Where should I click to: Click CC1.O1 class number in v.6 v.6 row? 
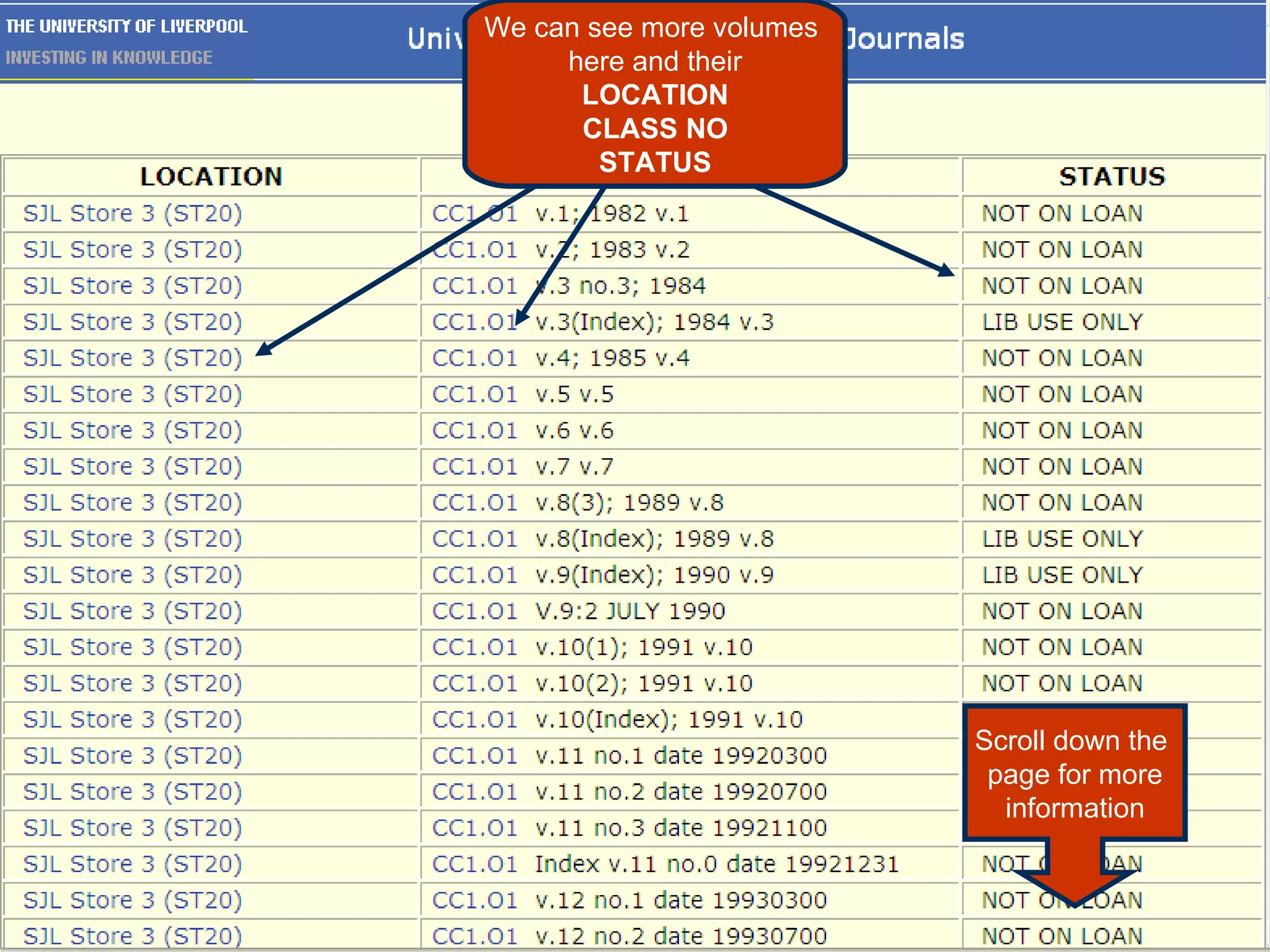474,431
